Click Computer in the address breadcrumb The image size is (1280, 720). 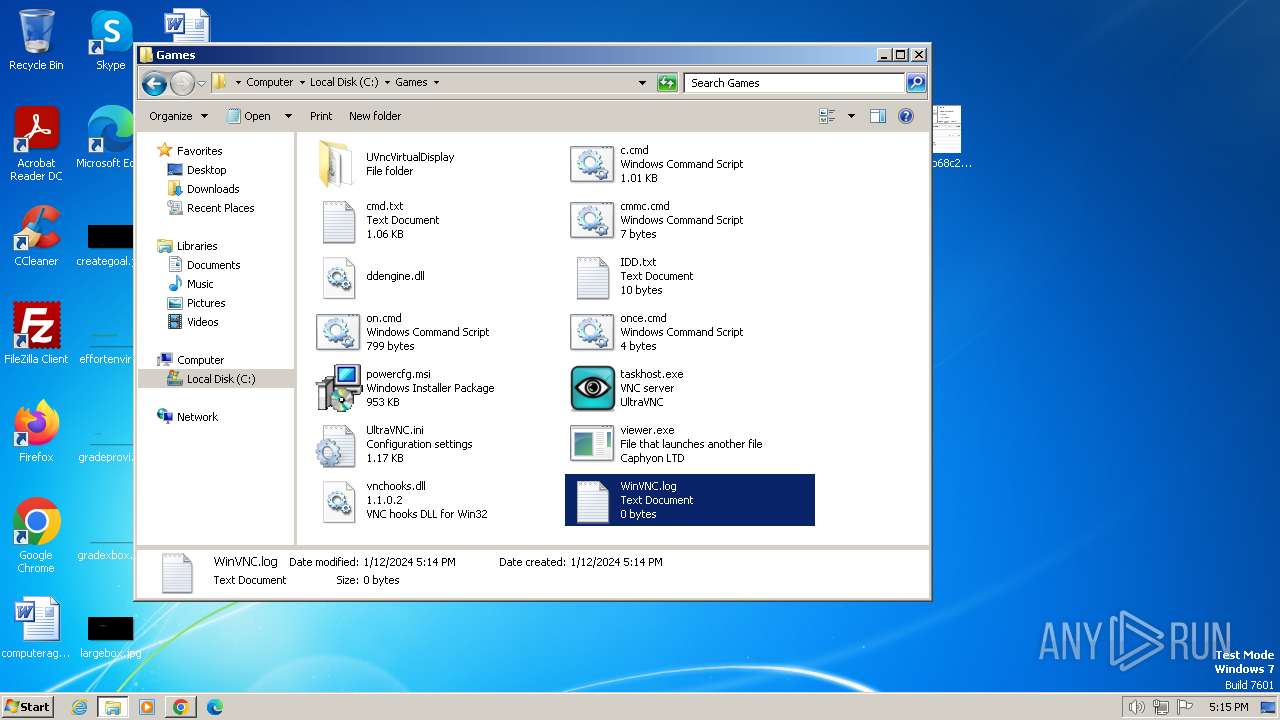coord(270,83)
